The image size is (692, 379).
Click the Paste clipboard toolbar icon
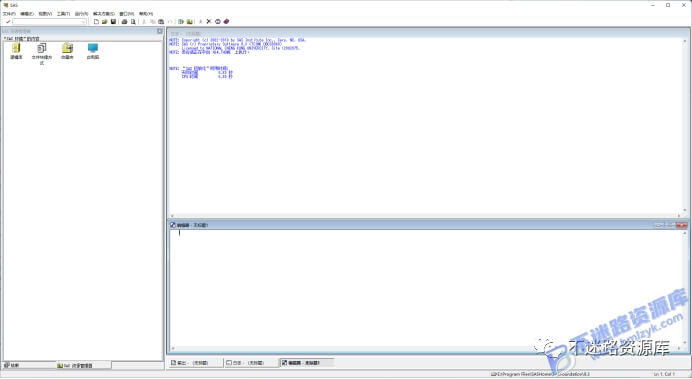click(161, 22)
